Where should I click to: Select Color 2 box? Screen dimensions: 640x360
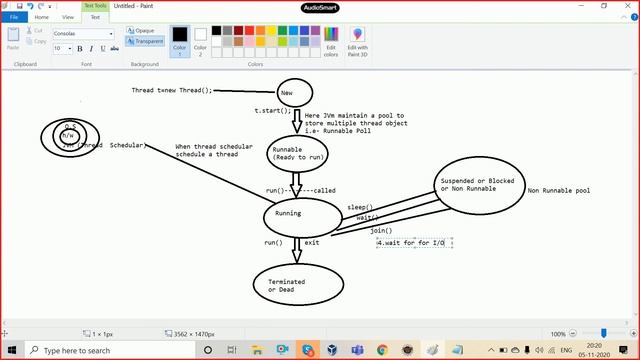(200, 41)
